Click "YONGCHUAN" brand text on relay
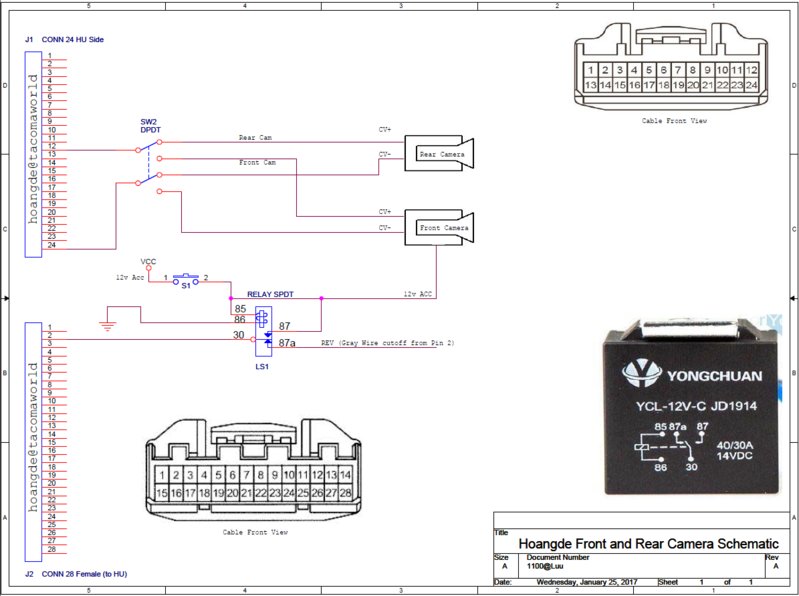799x596 pixels. coord(714,376)
